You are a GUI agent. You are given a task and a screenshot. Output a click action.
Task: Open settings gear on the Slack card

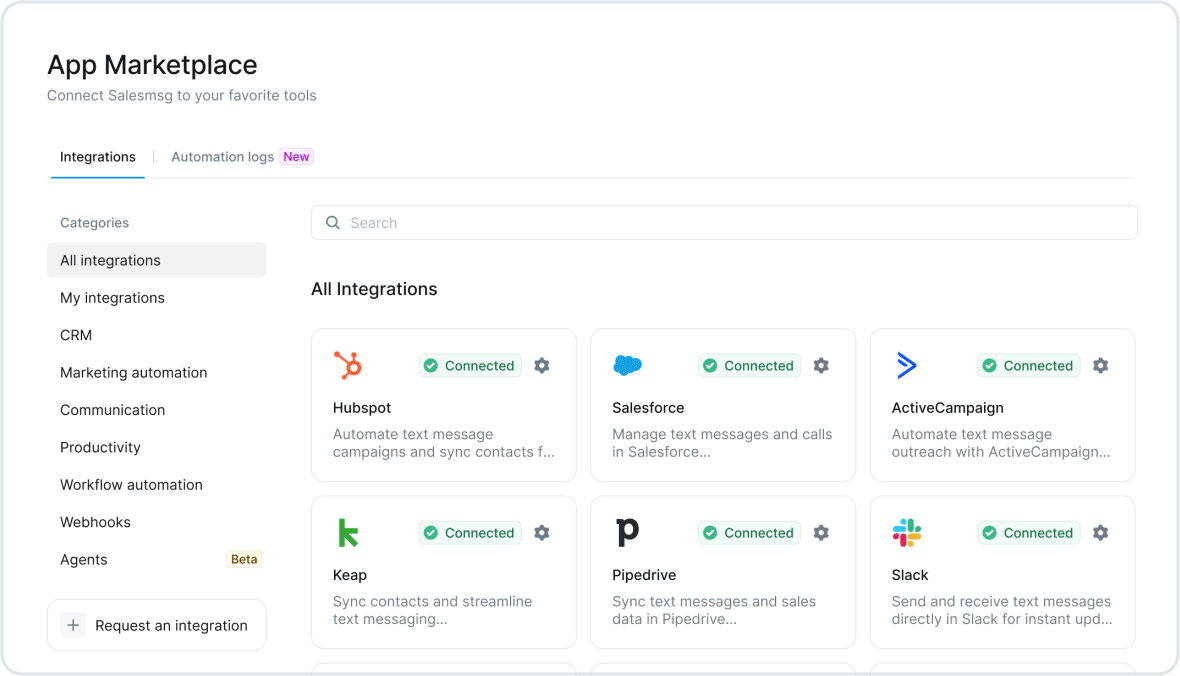[1100, 533]
